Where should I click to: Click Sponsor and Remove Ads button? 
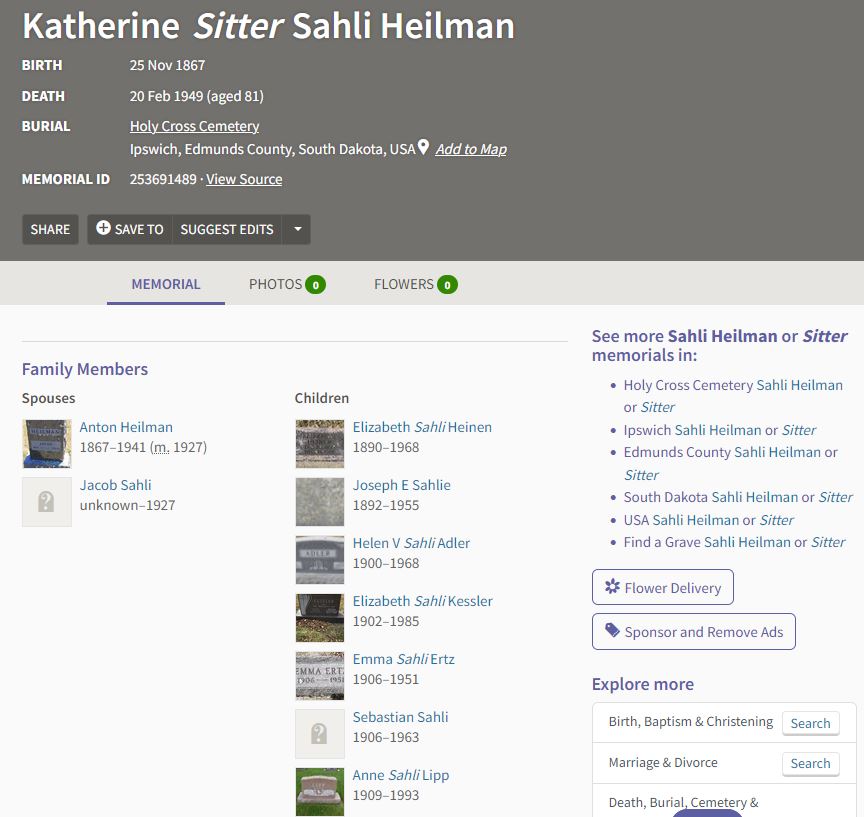[x=694, y=631]
